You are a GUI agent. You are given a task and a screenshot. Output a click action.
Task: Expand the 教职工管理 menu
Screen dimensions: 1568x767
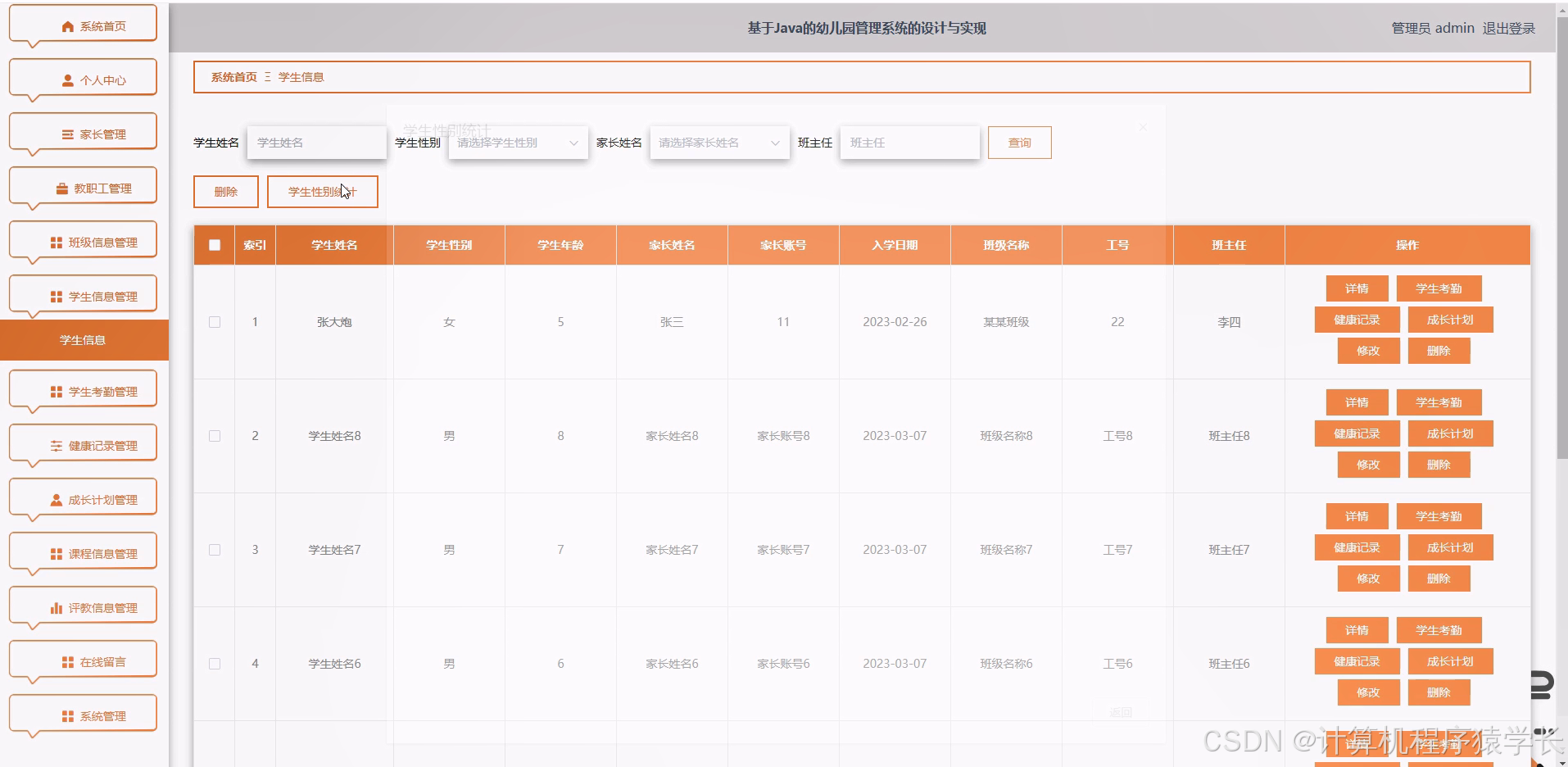tap(83, 186)
